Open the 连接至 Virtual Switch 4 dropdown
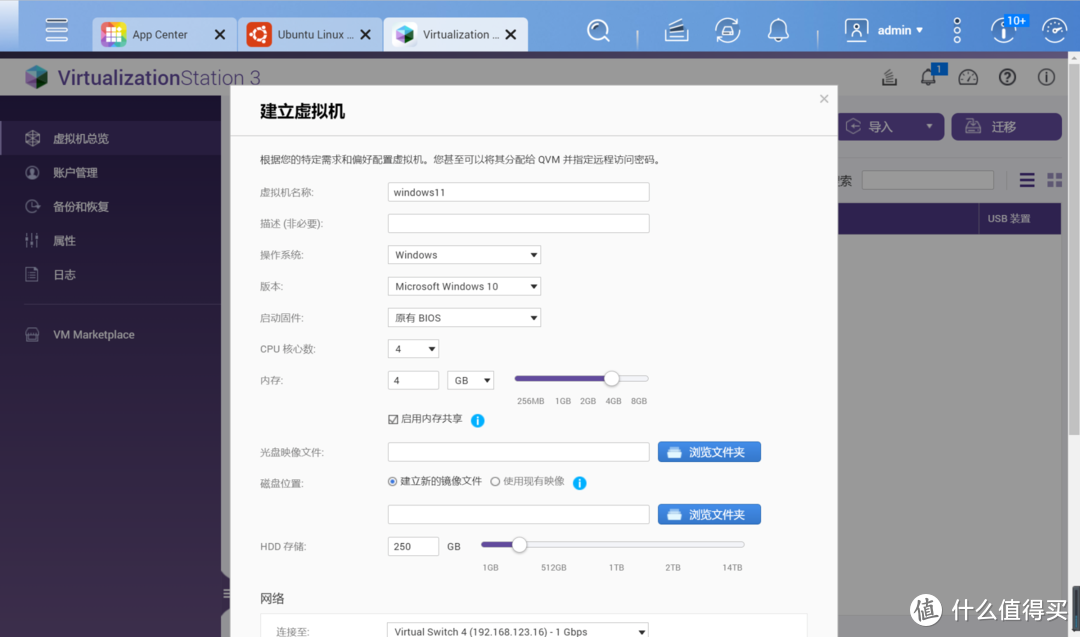 518,631
